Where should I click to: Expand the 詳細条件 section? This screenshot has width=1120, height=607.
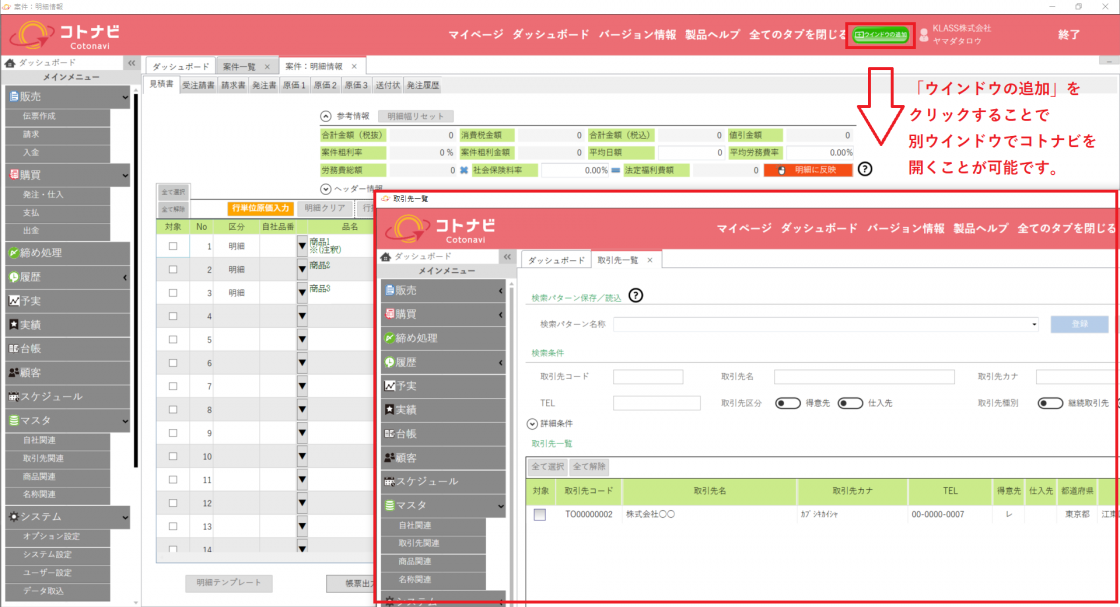(x=532, y=423)
